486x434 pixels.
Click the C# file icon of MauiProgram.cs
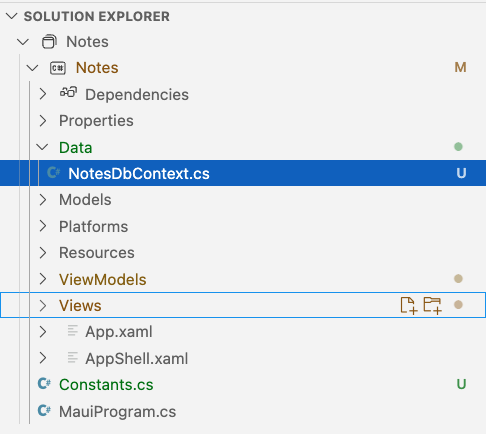click(x=44, y=410)
